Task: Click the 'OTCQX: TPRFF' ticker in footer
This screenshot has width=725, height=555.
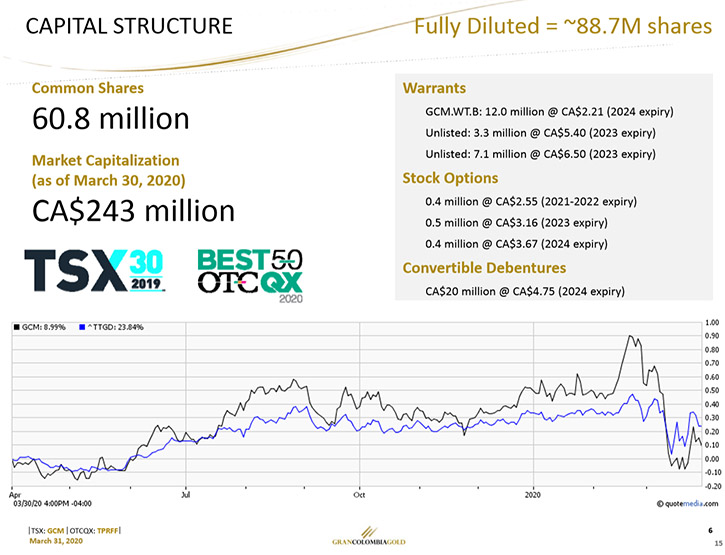Action: click(x=94, y=531)
